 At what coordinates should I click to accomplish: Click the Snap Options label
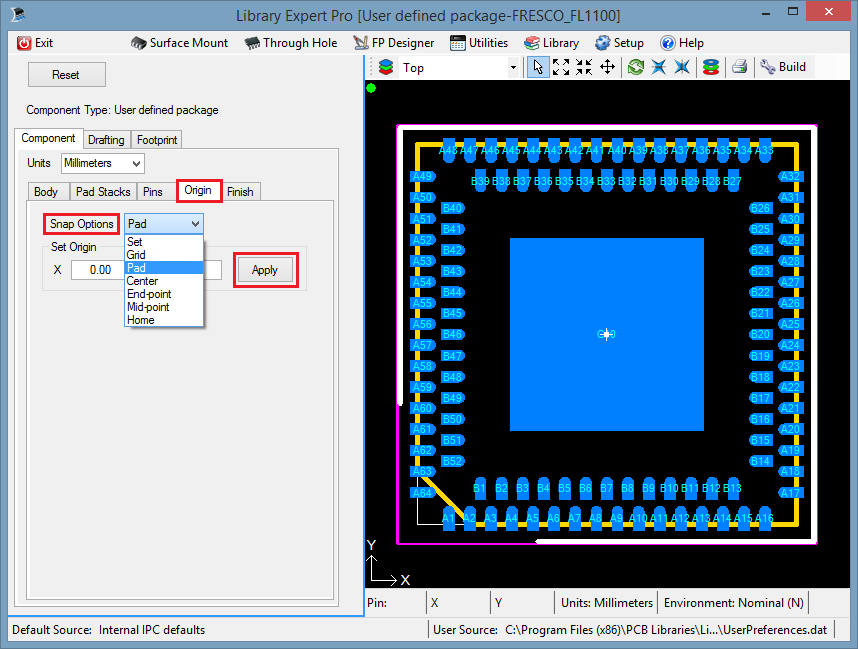click(x=82, y=224)
